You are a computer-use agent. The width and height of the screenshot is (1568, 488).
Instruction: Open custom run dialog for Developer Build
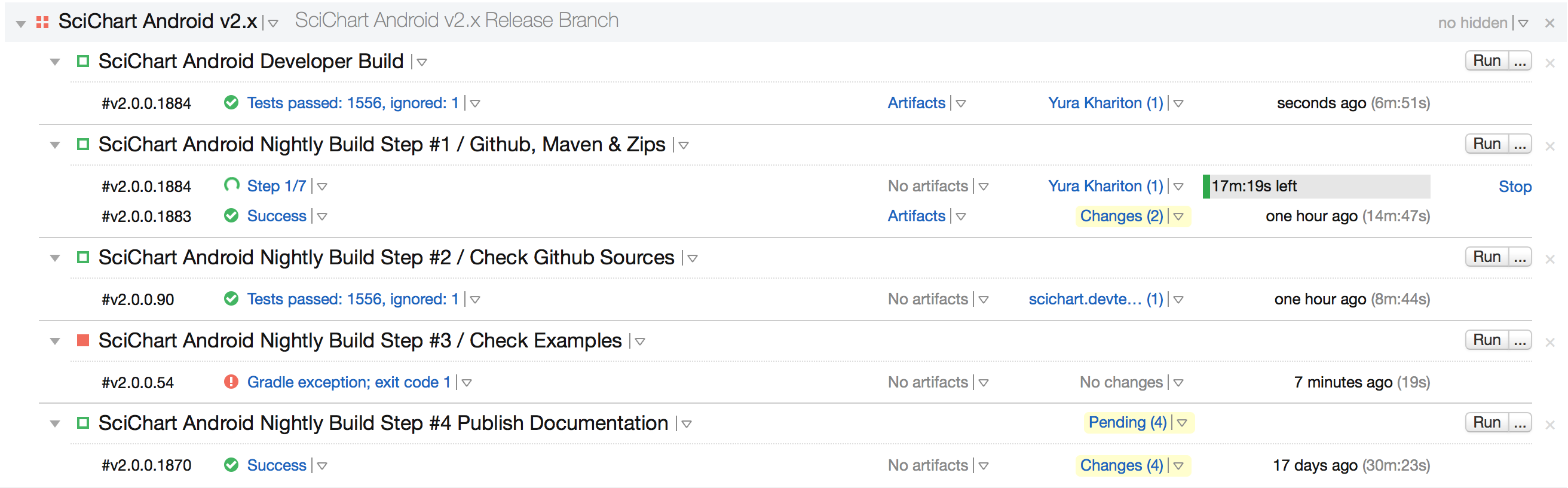pos(1520,61)
